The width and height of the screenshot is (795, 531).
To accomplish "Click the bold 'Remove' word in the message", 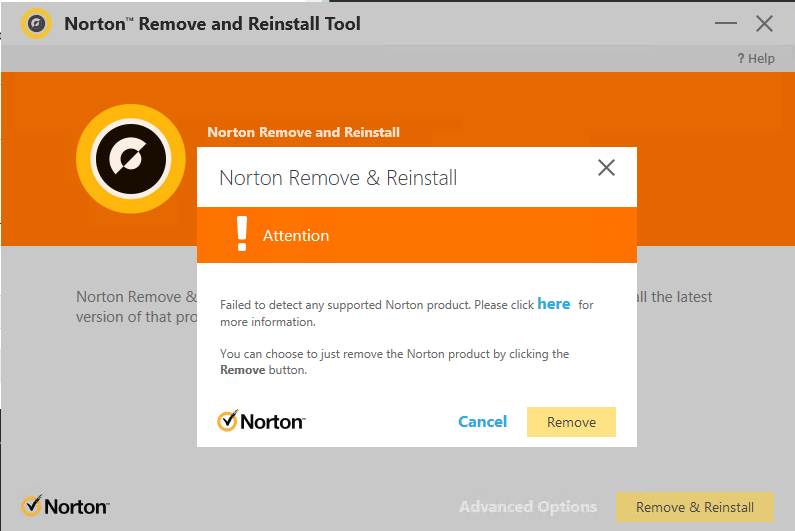I will pos(242,370).
